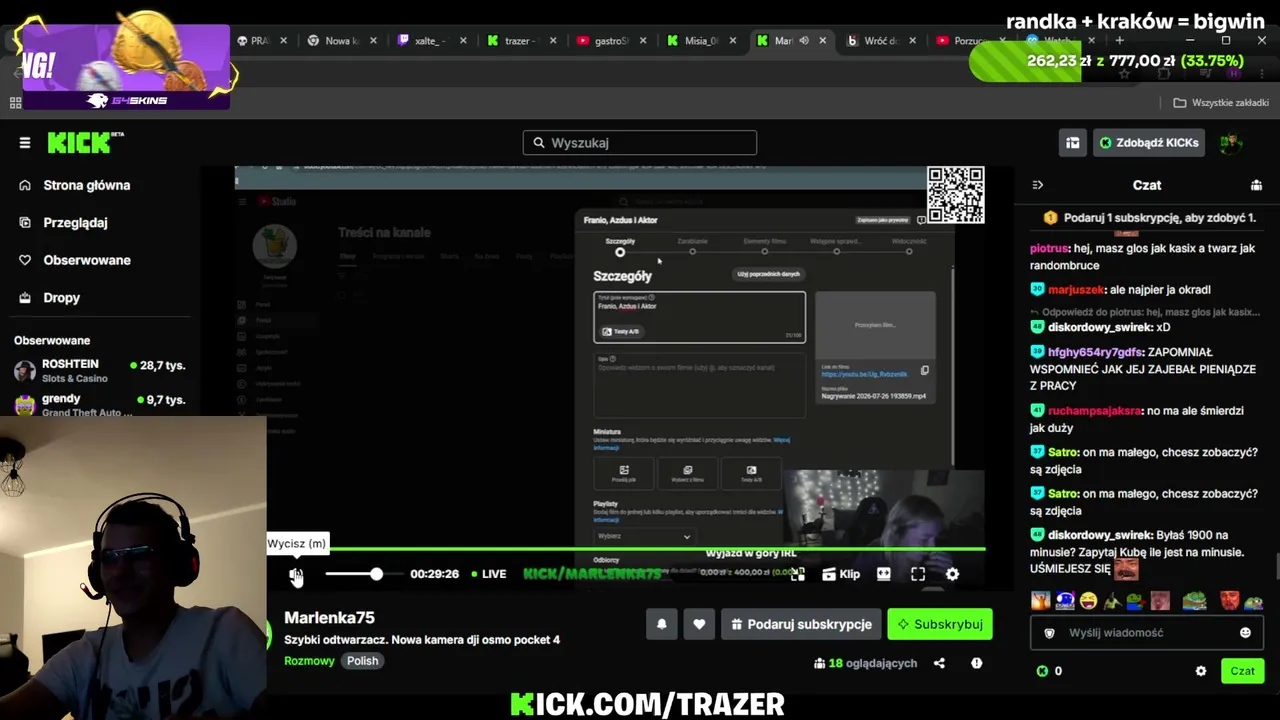Toggle theater mode in the player
This screenshot has height=720, width=1280.
[884, 574]
